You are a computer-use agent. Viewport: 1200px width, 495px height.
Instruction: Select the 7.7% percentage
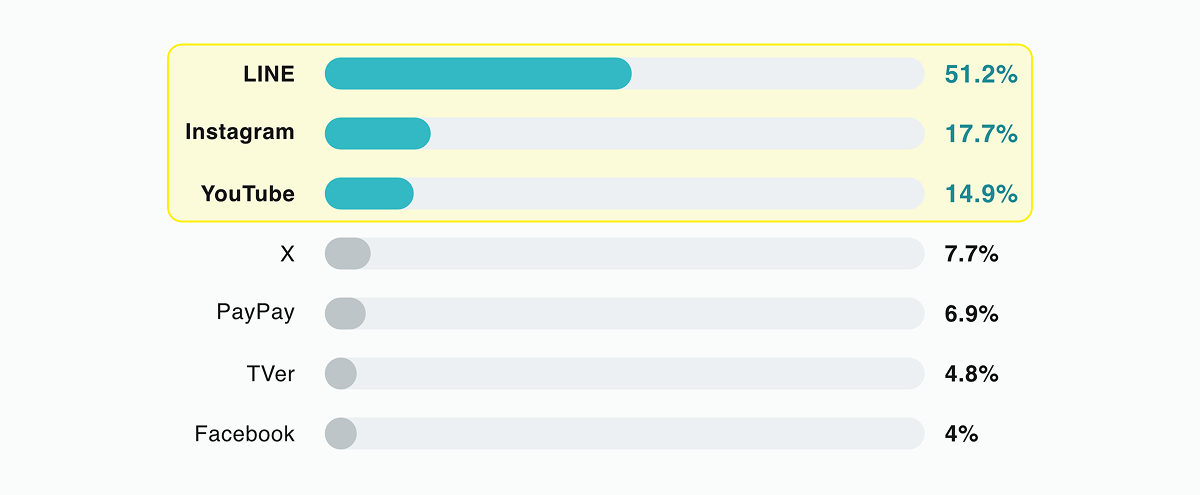[971, 254]
